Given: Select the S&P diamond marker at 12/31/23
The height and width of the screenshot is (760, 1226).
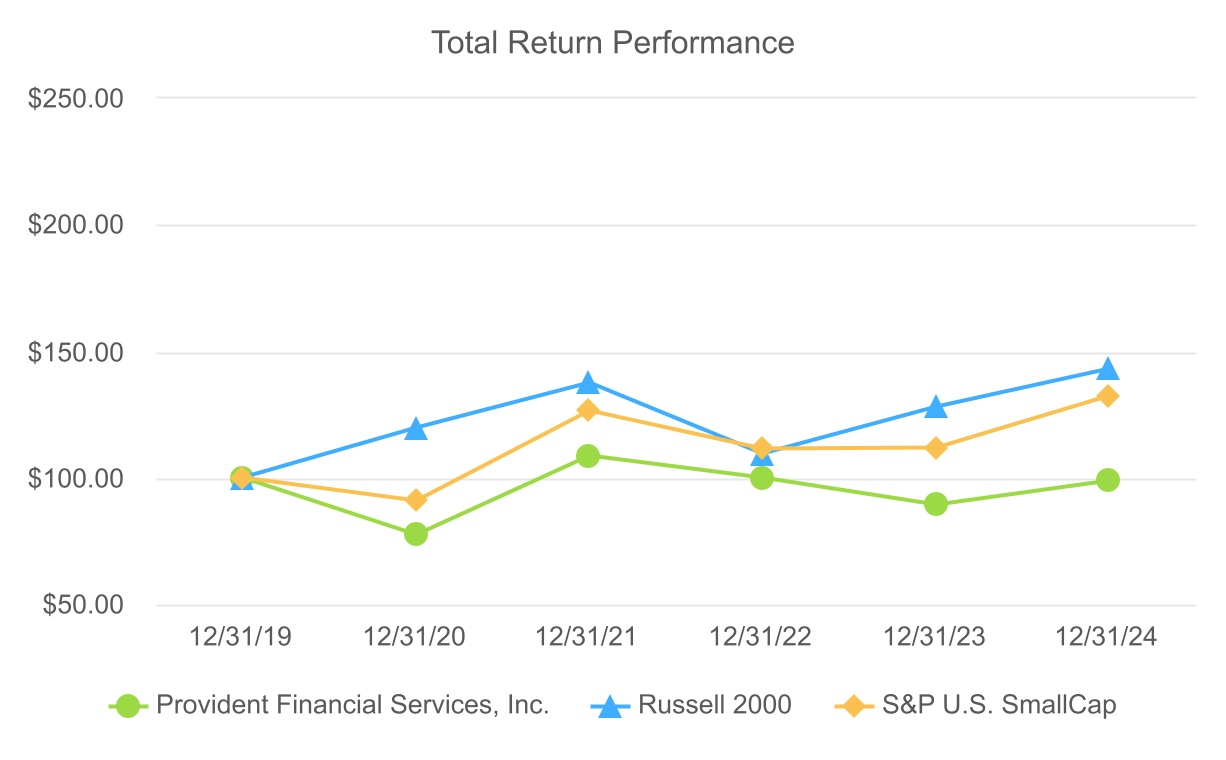Looking at the screenshot, I should click(935, 448).
